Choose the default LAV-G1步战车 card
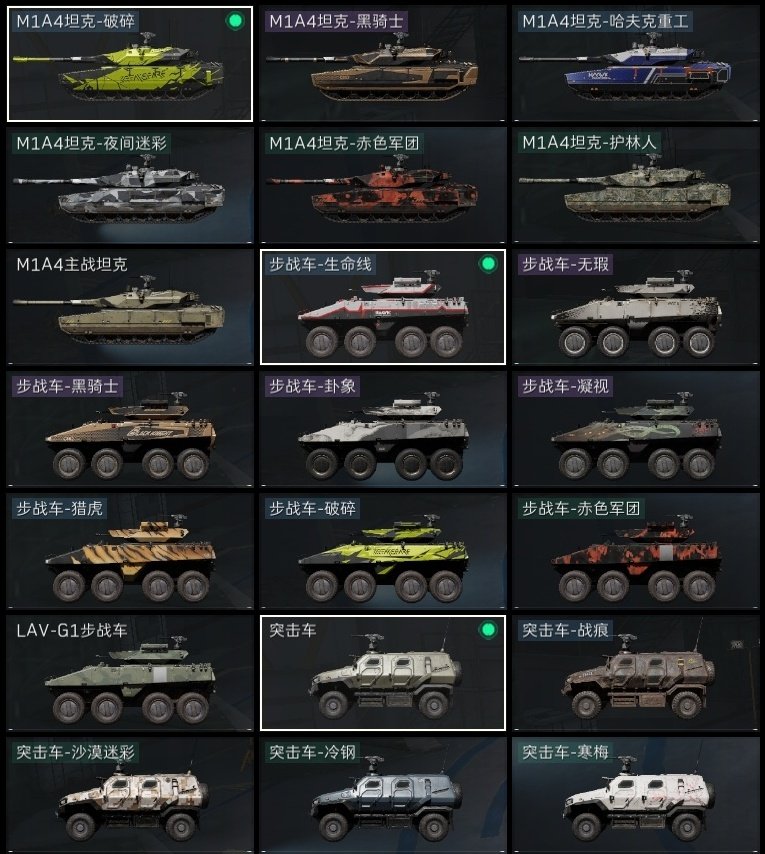This screenshot has width=765, height=854. 130,673
